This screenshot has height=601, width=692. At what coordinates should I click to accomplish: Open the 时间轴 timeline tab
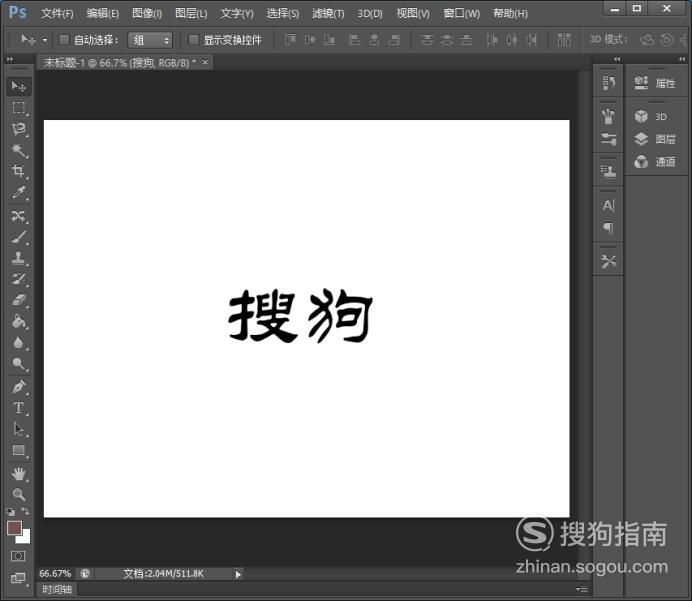pyautogui.click(x=57, y=589)
